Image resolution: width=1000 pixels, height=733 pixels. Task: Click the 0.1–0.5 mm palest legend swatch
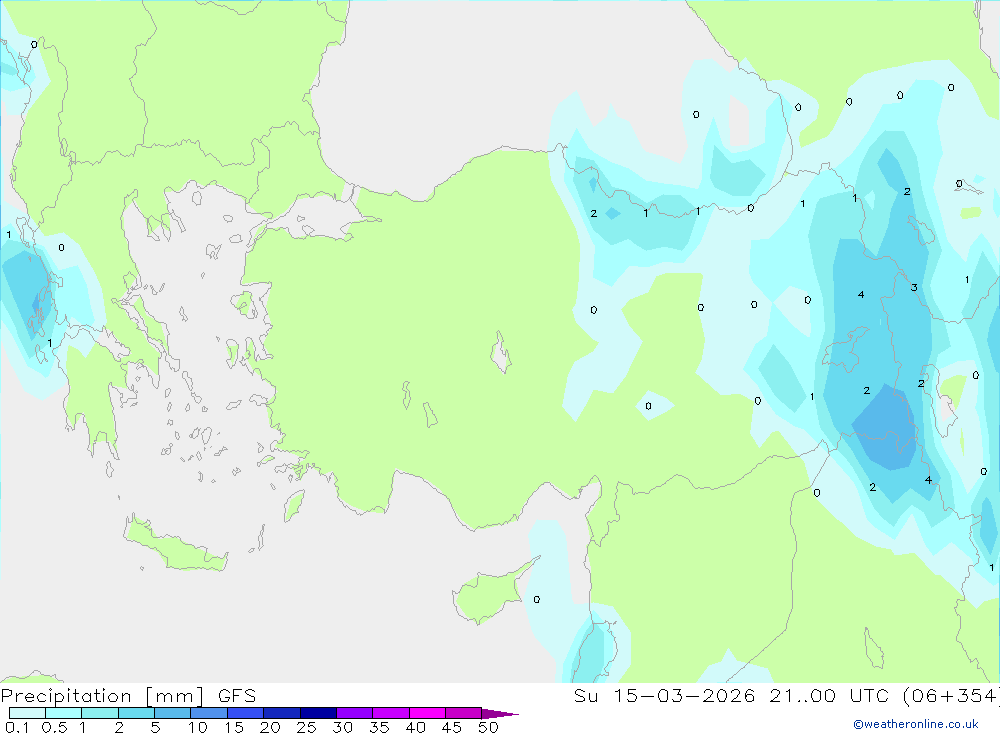(27, 713)
